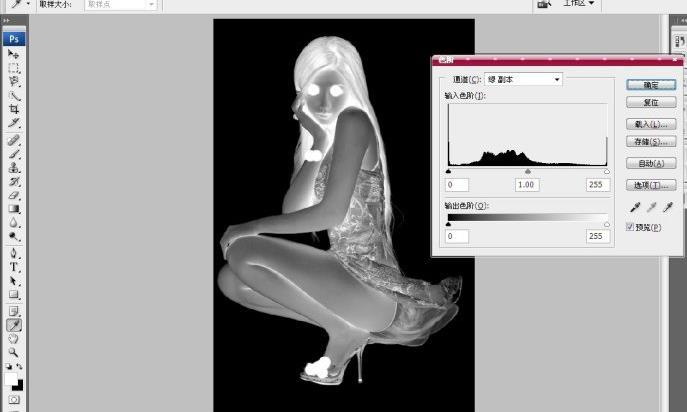Screen dimensions: 687x412
Task: Select the Gradient tool
Action: [x=13, y=209]
